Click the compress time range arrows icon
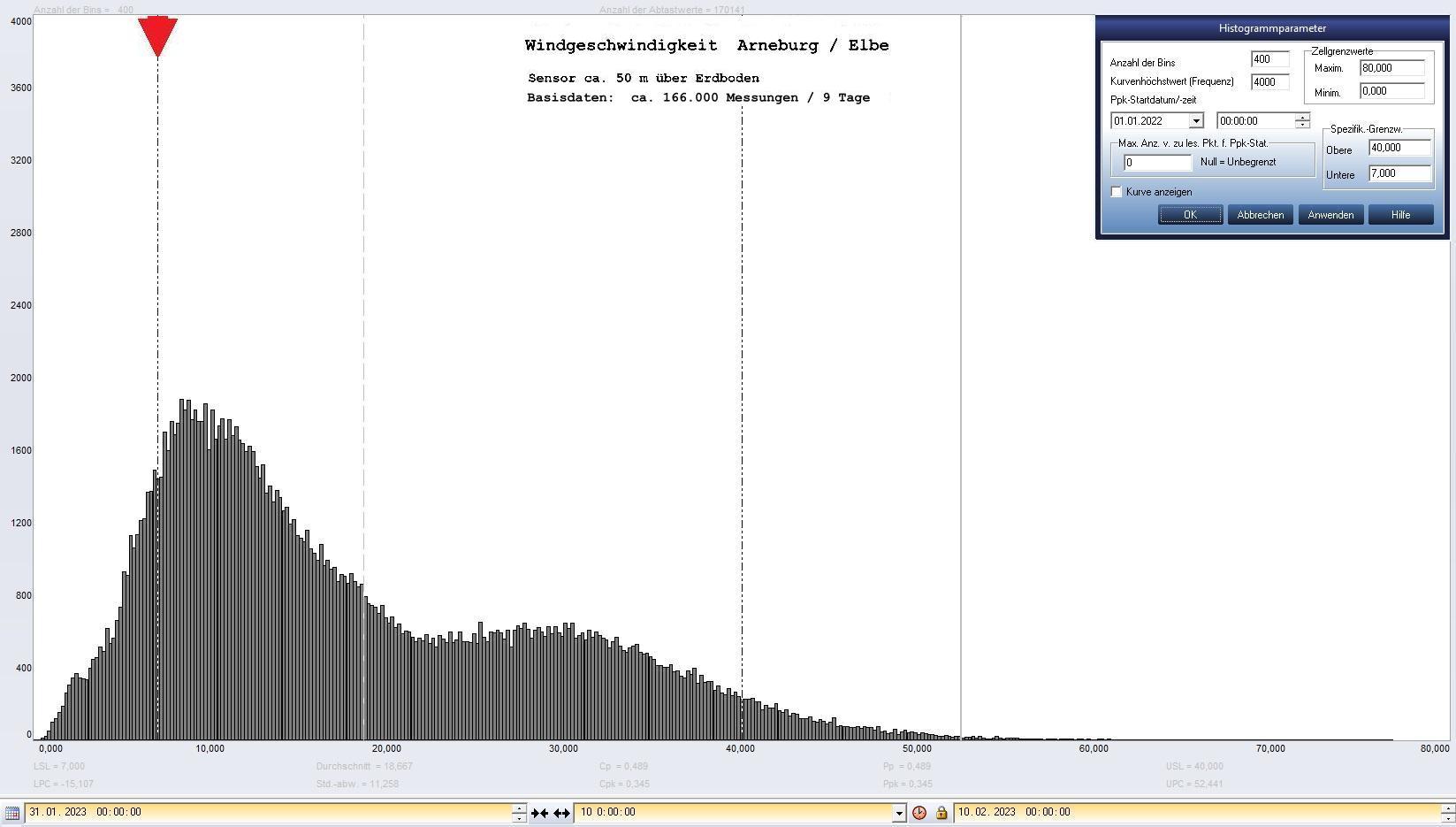The image size is (1456, 827). [x=539, y=813]
